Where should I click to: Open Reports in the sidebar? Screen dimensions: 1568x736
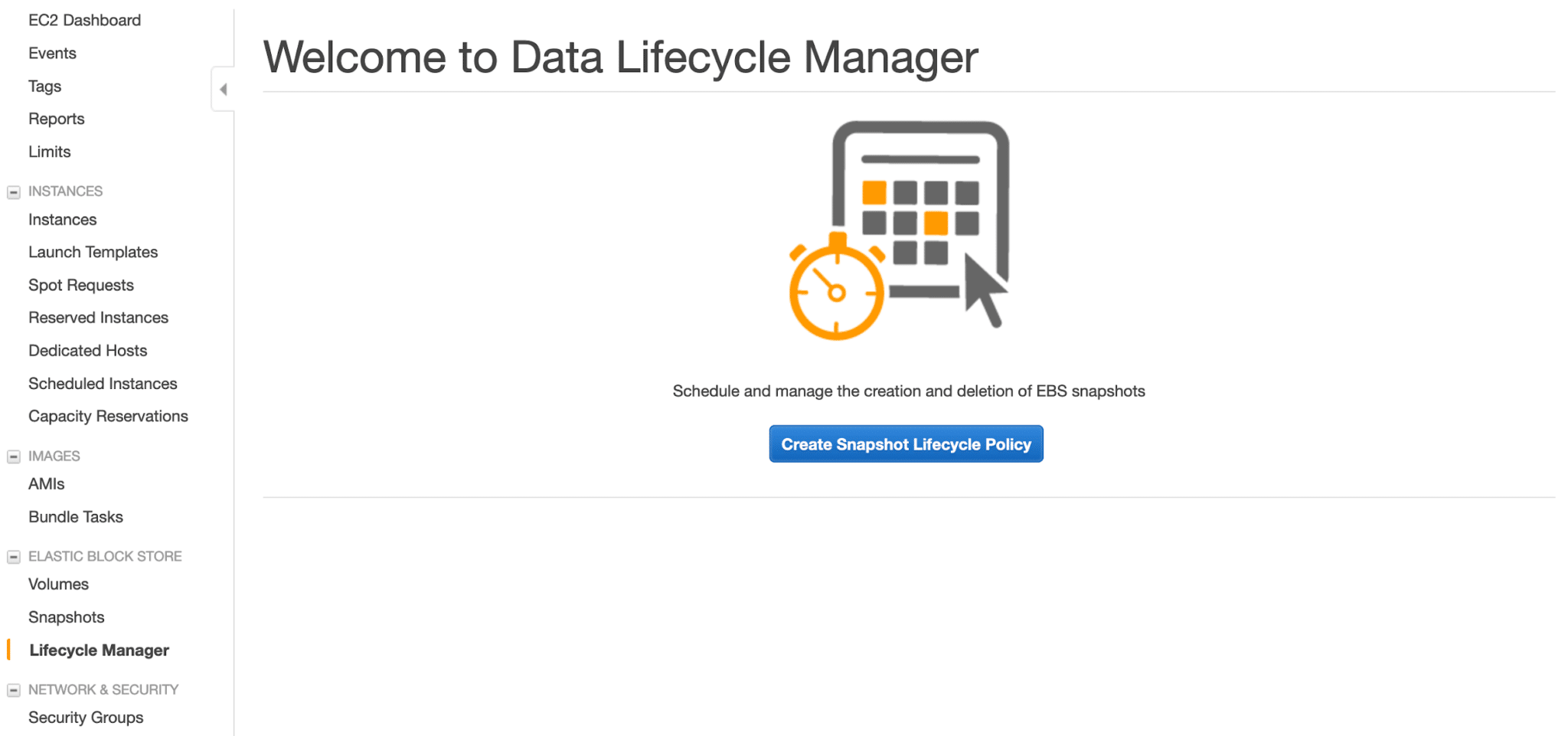click(56, 119)
